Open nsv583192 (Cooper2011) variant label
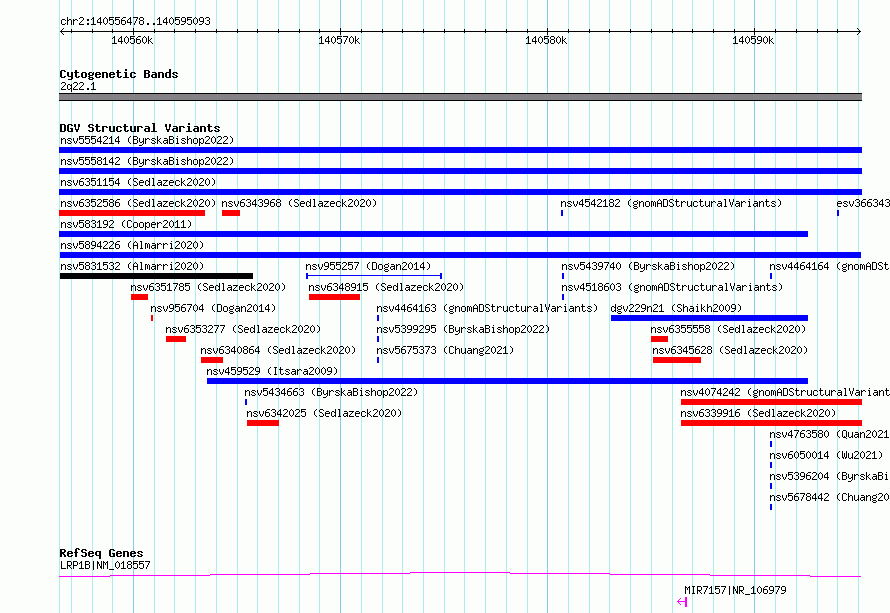The image size is (890, 613). point(126,224)
